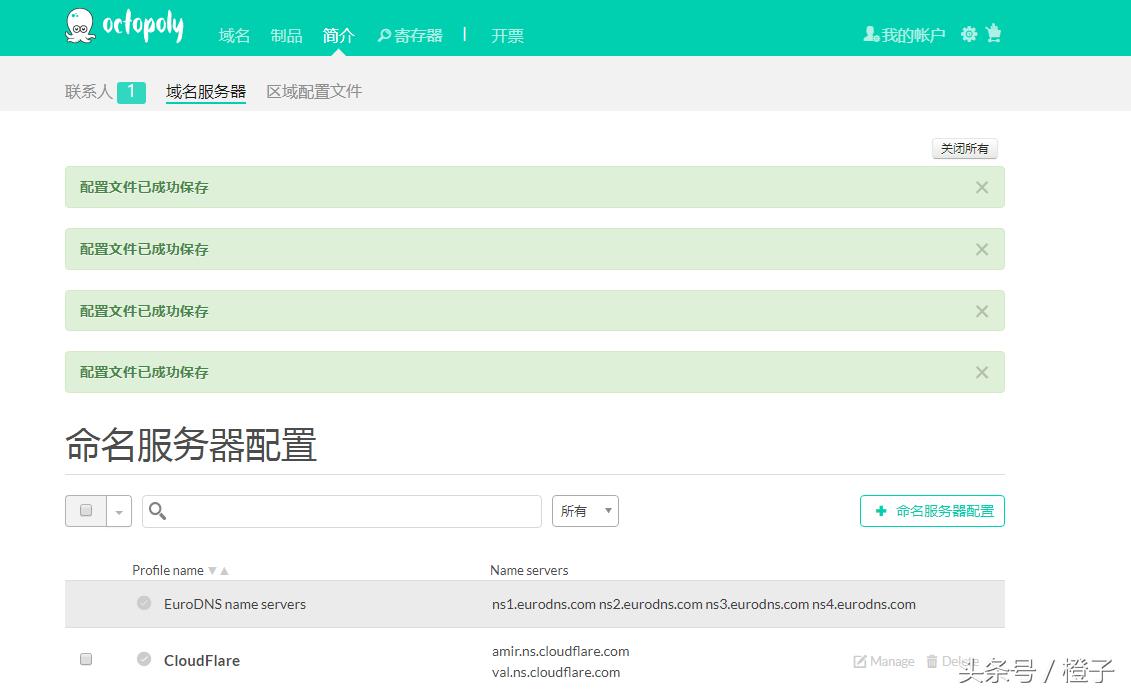This screenshot has height=694, width=1131.
Task: Click the Octopoly octopus logo
Action: [79, 26]
